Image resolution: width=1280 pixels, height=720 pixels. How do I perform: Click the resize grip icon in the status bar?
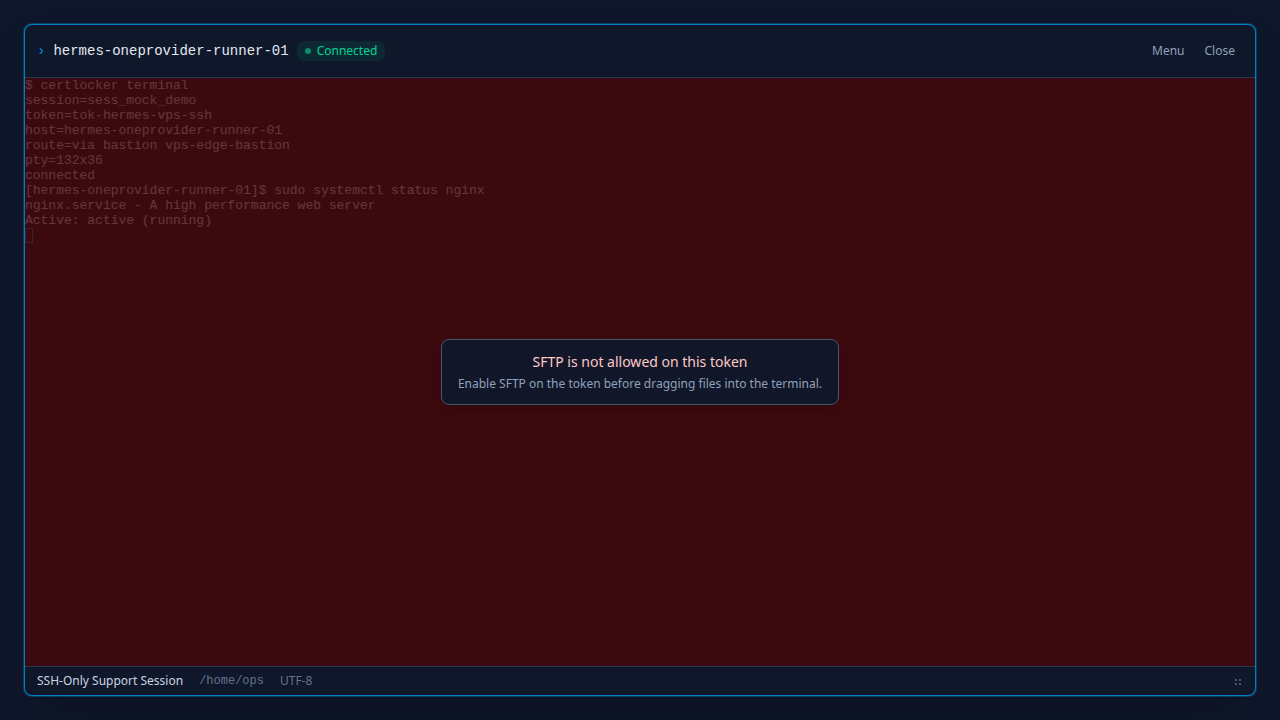(x=1238, y=682)
